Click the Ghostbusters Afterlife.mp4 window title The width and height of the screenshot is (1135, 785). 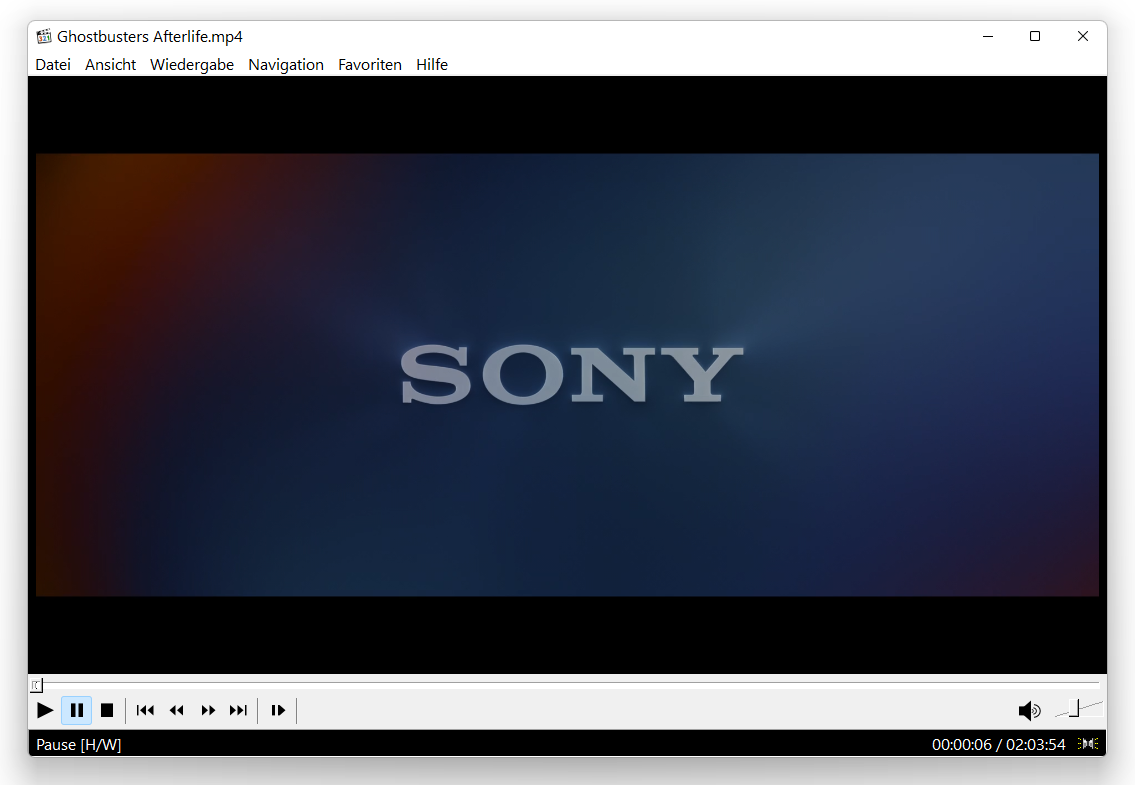point(150,36)
